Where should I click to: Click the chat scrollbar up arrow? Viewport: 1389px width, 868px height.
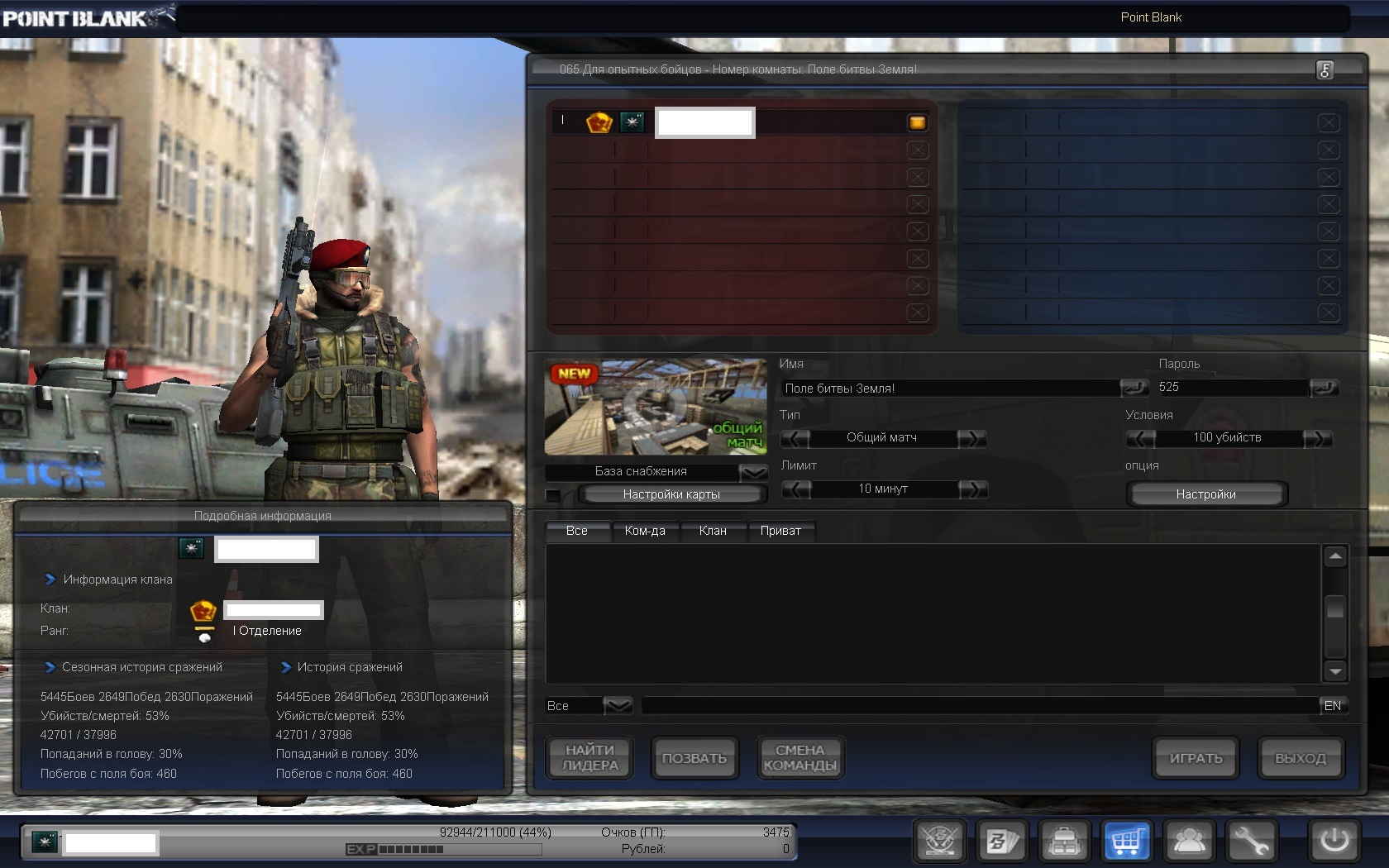pyautogui.click(x=1335, y=557)
